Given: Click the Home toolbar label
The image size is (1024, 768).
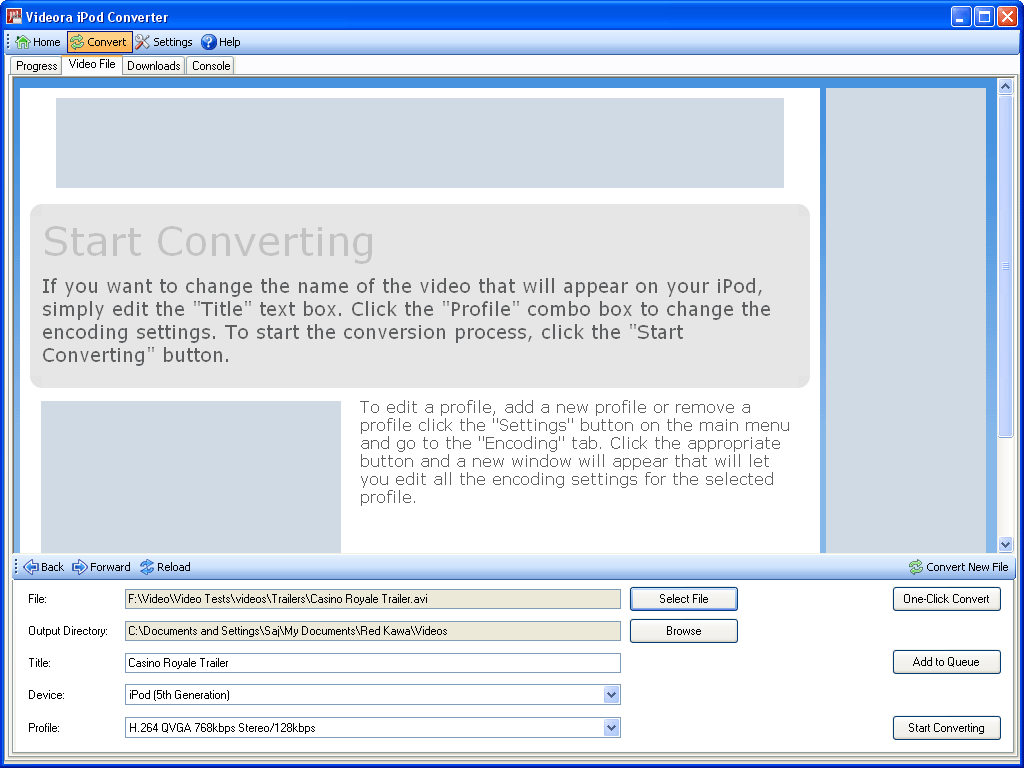Looking at the screenshot, I should tap(46, 42).
